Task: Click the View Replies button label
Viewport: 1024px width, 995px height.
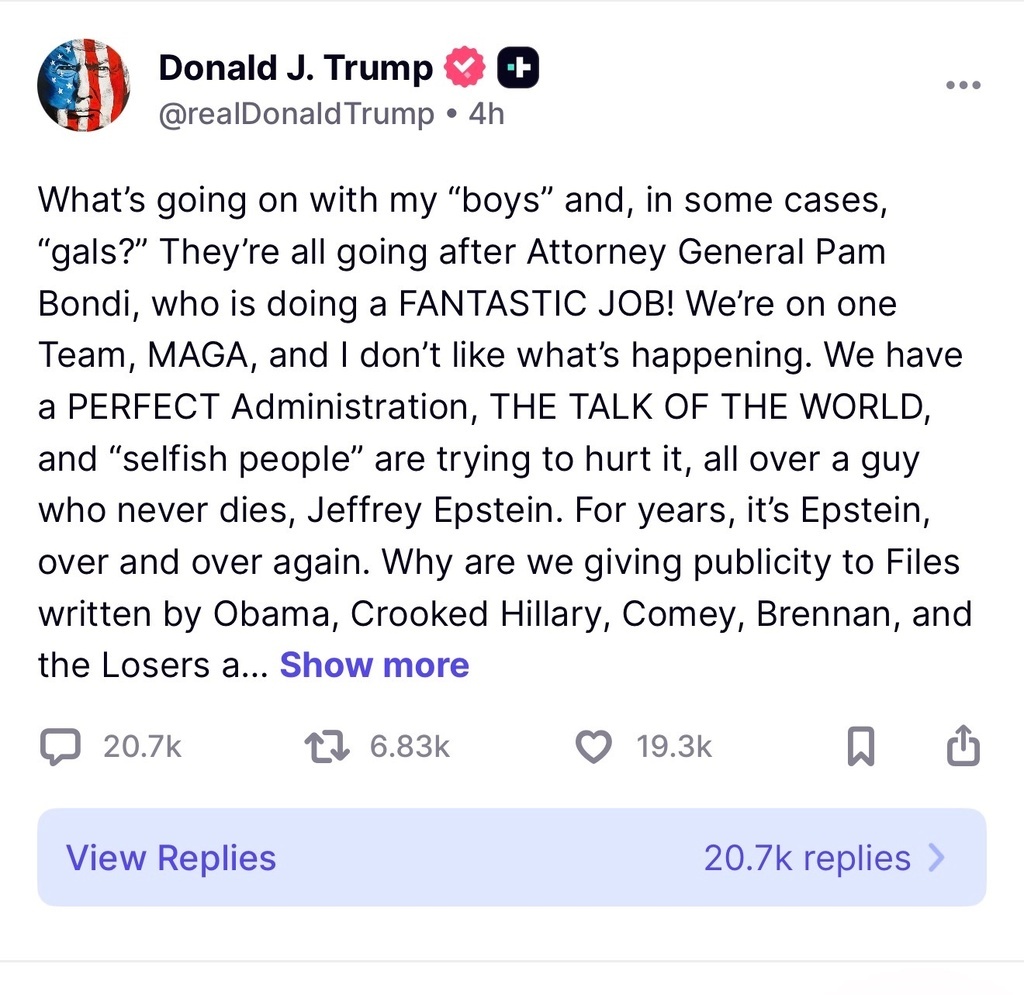Action: pos(171,858)
